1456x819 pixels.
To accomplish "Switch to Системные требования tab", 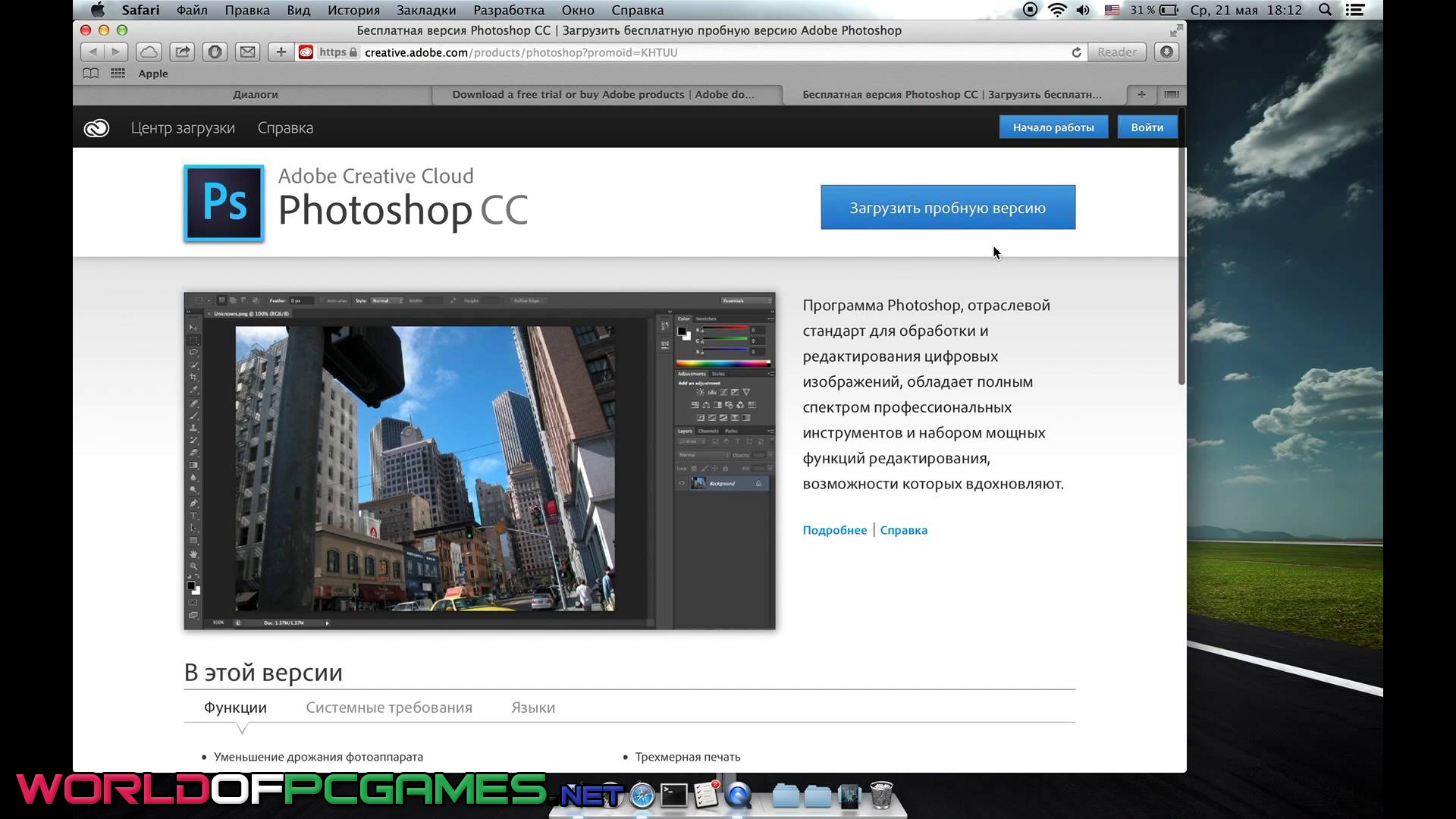I will point(389,708).
